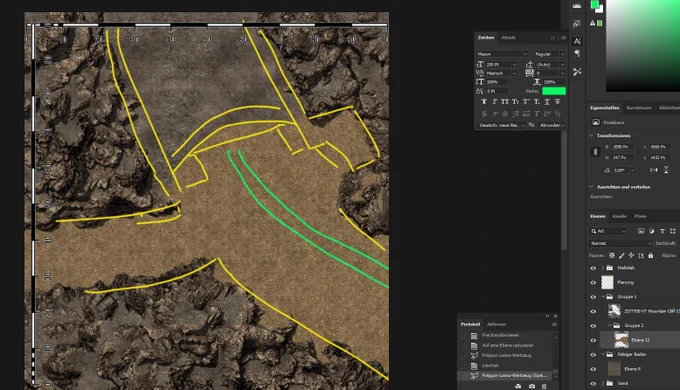Switch to the Aktionen tab
This screenshot has height=390, width=680.
[x=497, y=324]
